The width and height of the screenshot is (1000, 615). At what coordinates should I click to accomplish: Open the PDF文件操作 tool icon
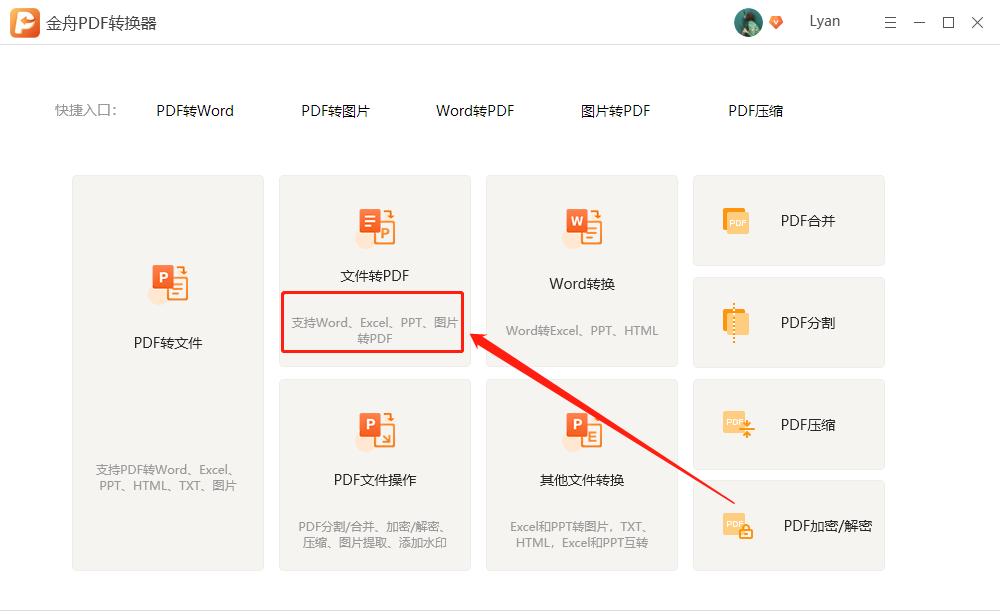coord(374,431)
